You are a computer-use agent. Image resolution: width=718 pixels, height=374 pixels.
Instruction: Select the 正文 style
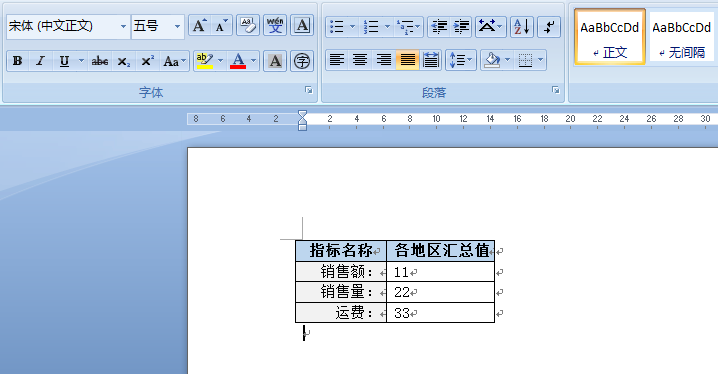pos(610,37)
